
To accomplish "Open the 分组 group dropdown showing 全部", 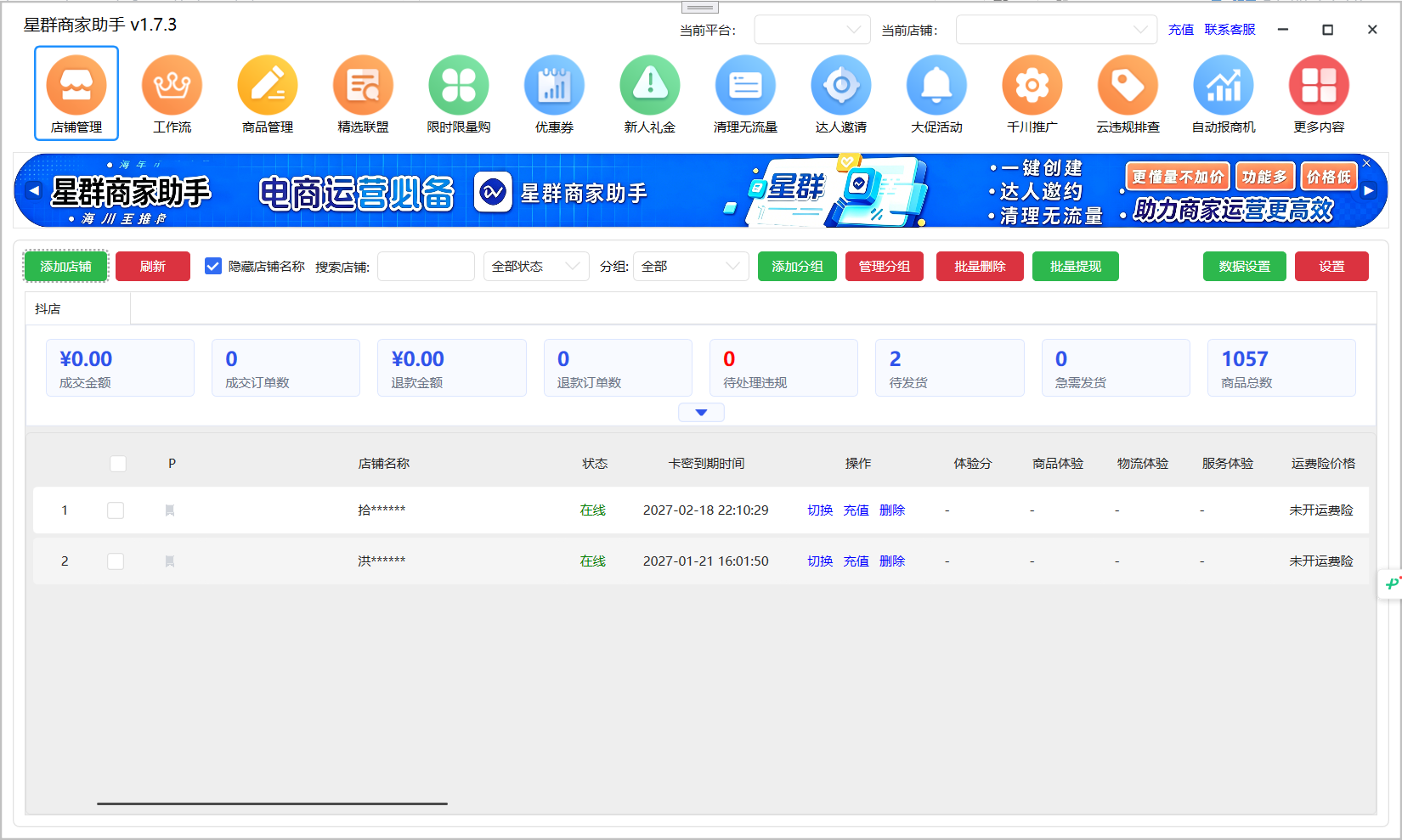I will coord(691,267).
